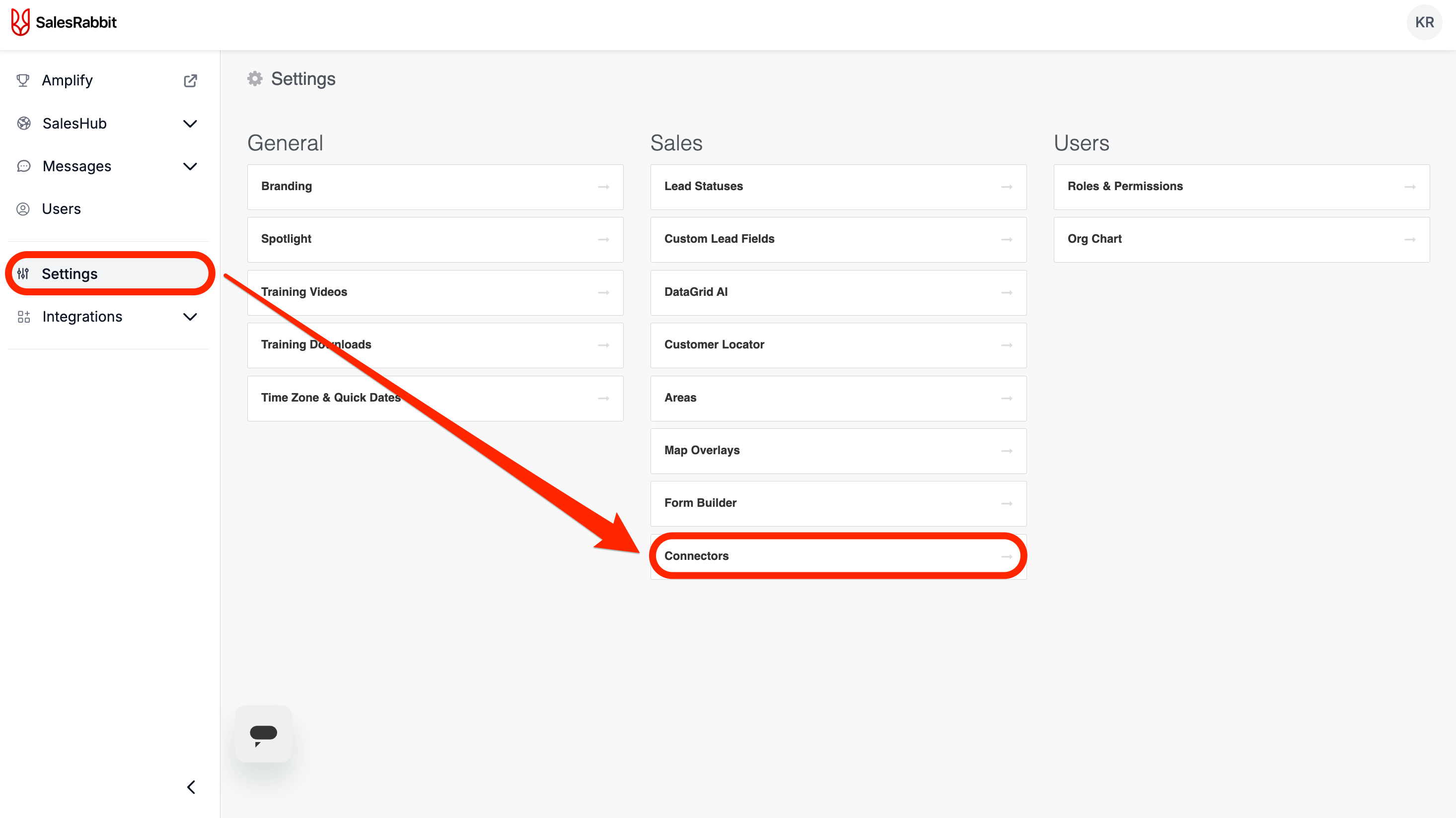Viewport: 1456px width, 818px height.
Task: Collapse the sidebar with the left chevron
Action: click(191, 787)
